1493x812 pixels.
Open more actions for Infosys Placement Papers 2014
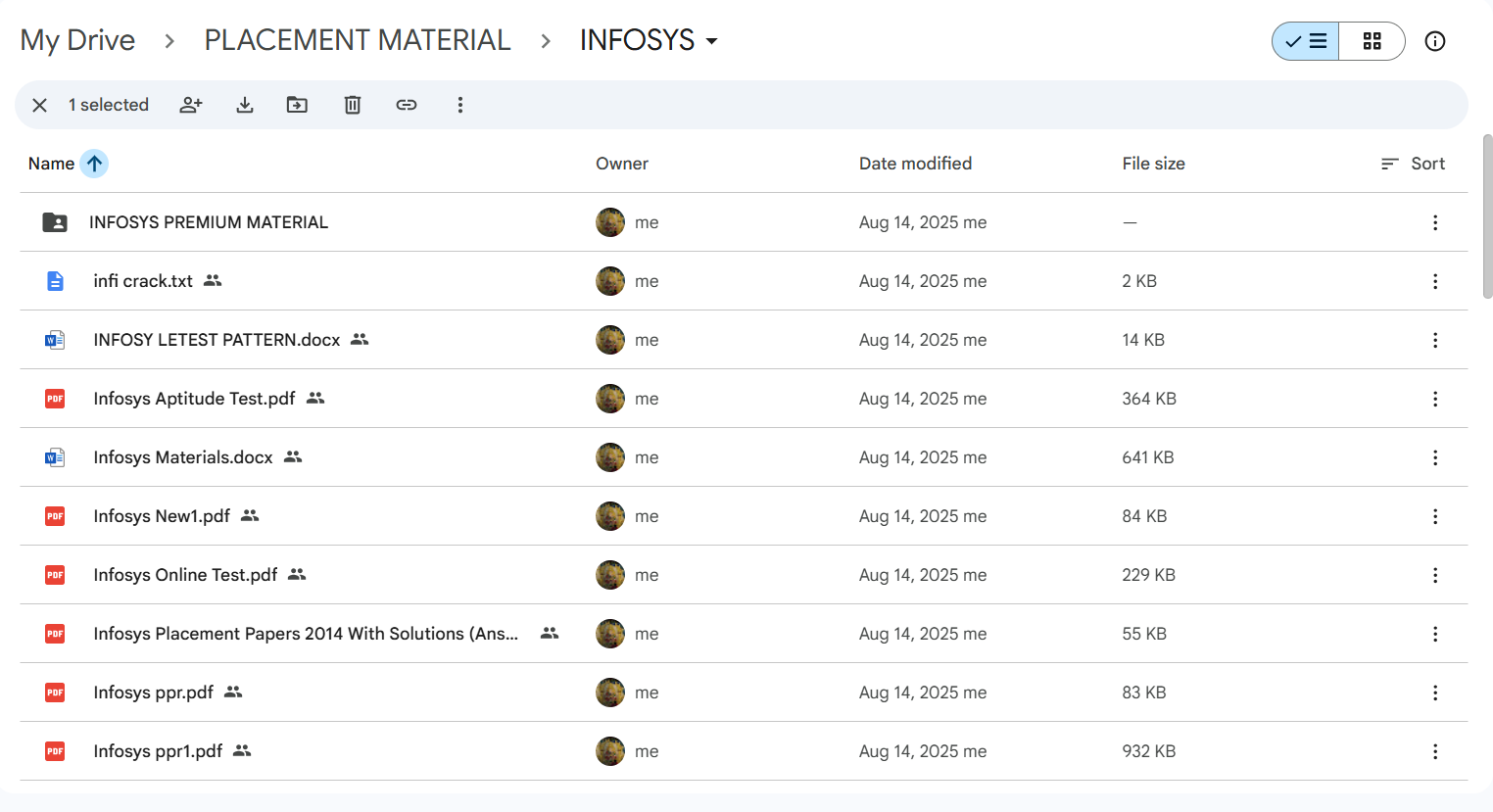1435,634
